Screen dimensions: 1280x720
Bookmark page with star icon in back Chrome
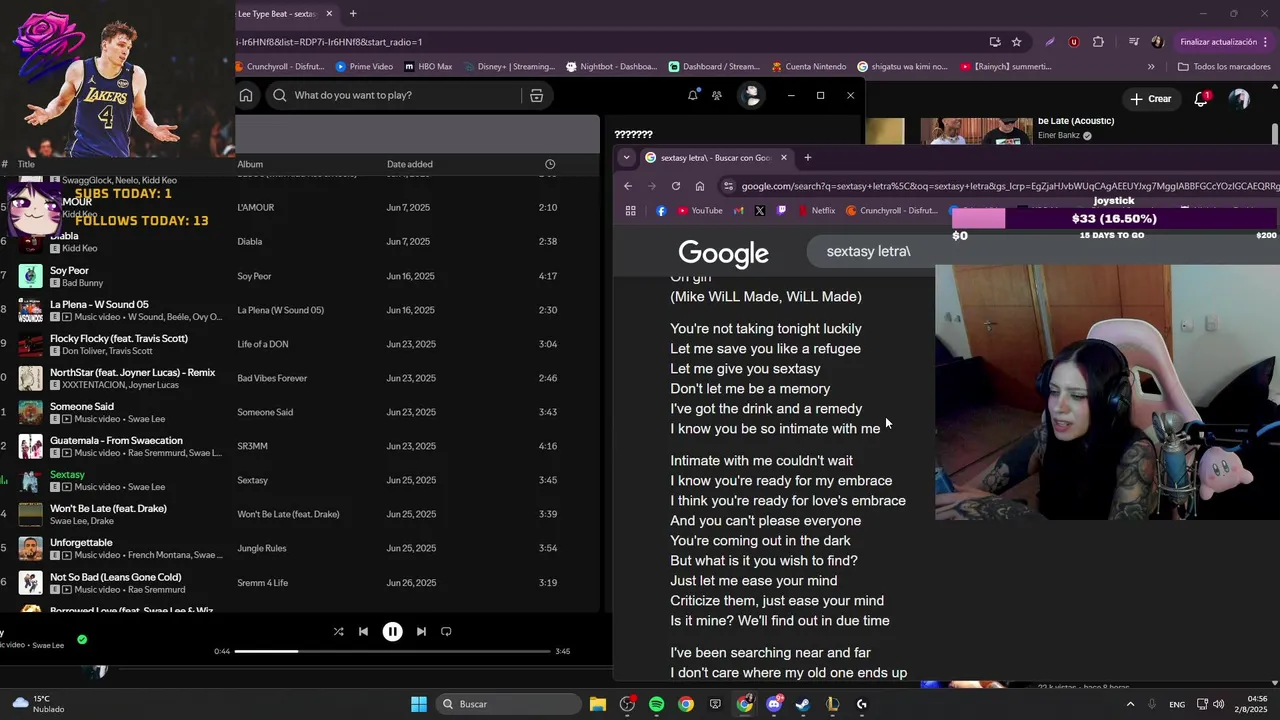point(1016,42)
